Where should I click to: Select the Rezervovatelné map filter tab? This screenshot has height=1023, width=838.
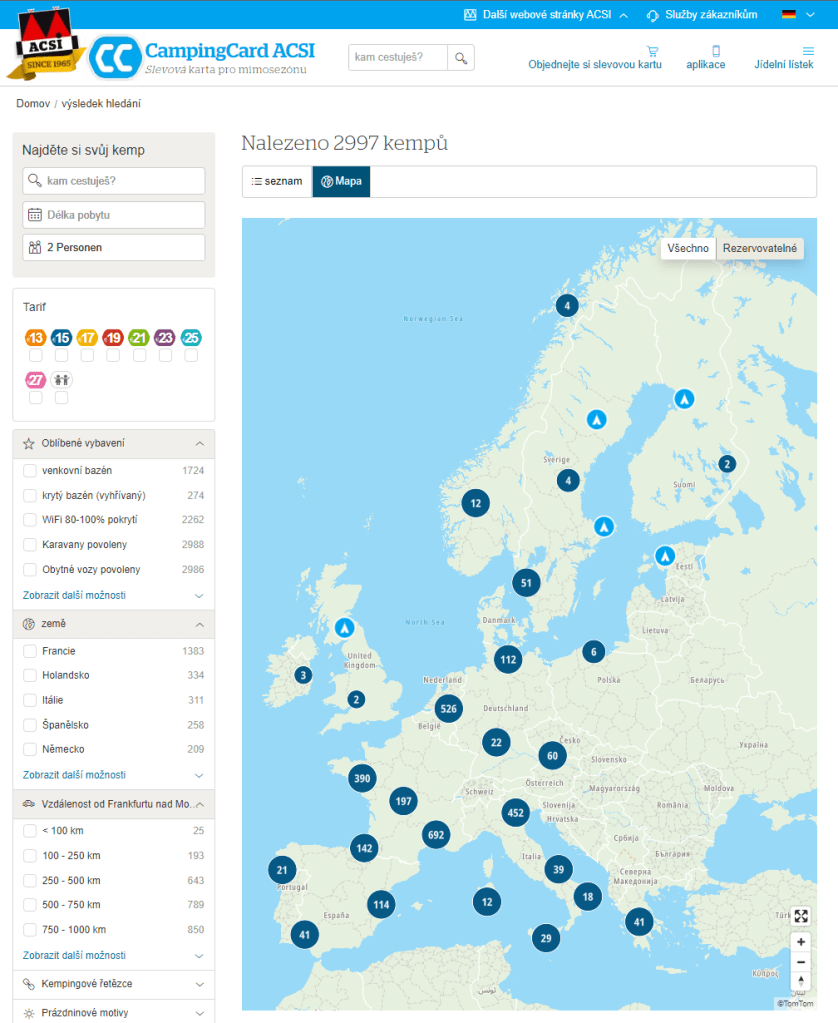tap(760, 248)
